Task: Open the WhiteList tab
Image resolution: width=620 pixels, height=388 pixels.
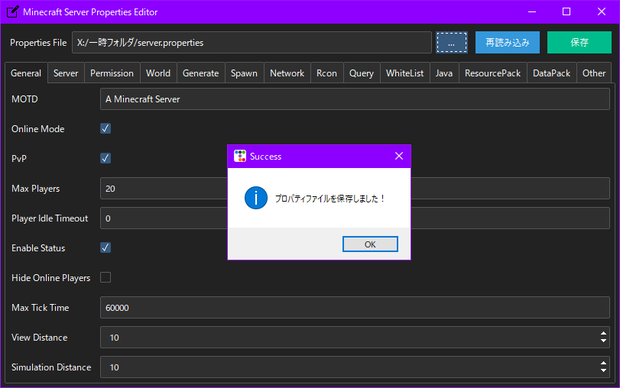Action: click(x=405, y=73)
